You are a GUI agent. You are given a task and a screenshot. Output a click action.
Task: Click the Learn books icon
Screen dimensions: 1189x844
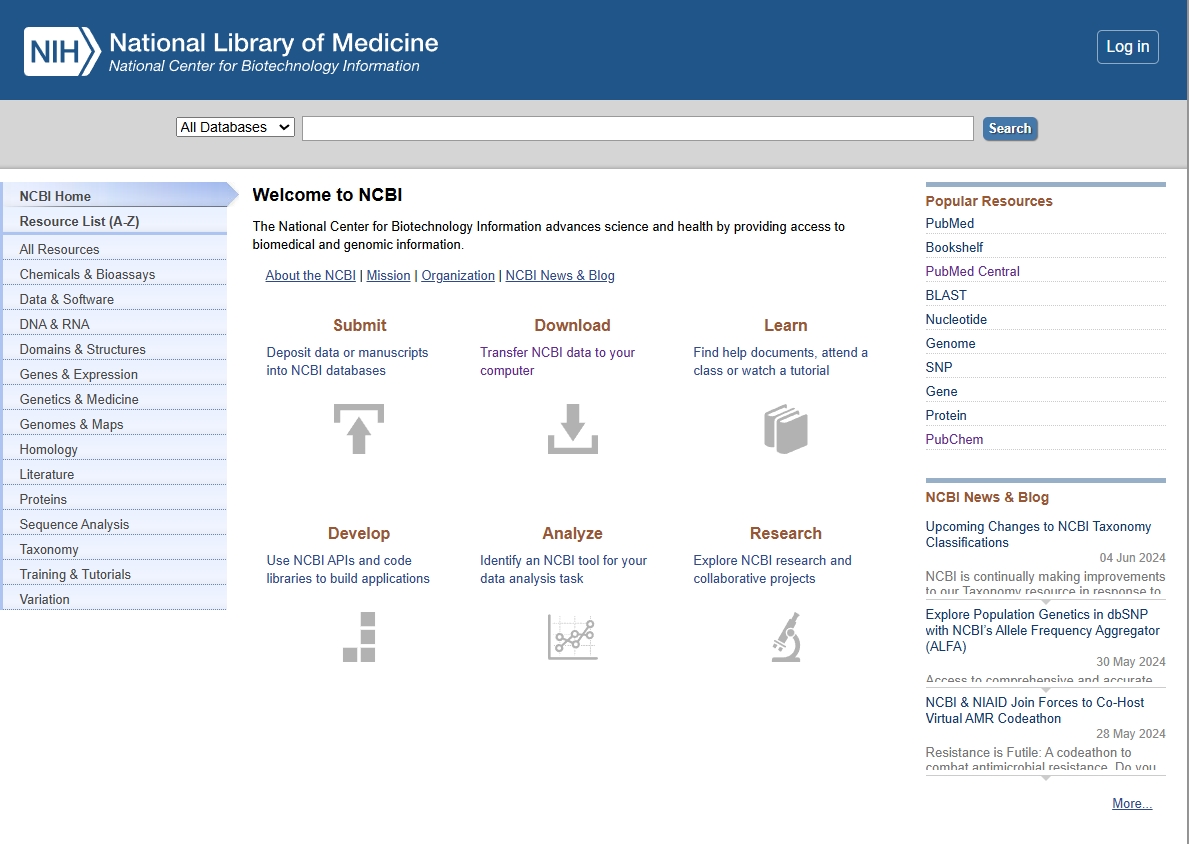pyautogui.click(x=786, y=429)
